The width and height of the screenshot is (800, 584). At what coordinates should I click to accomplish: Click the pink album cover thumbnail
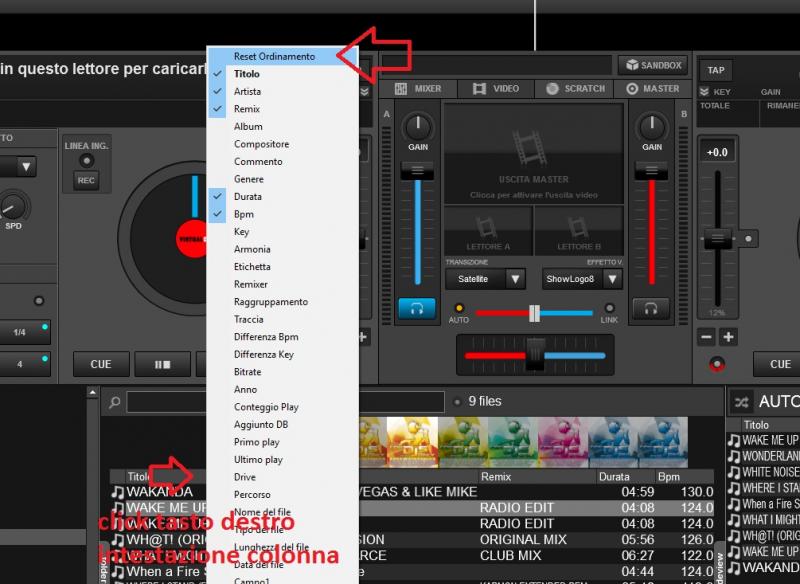(562, 442)
